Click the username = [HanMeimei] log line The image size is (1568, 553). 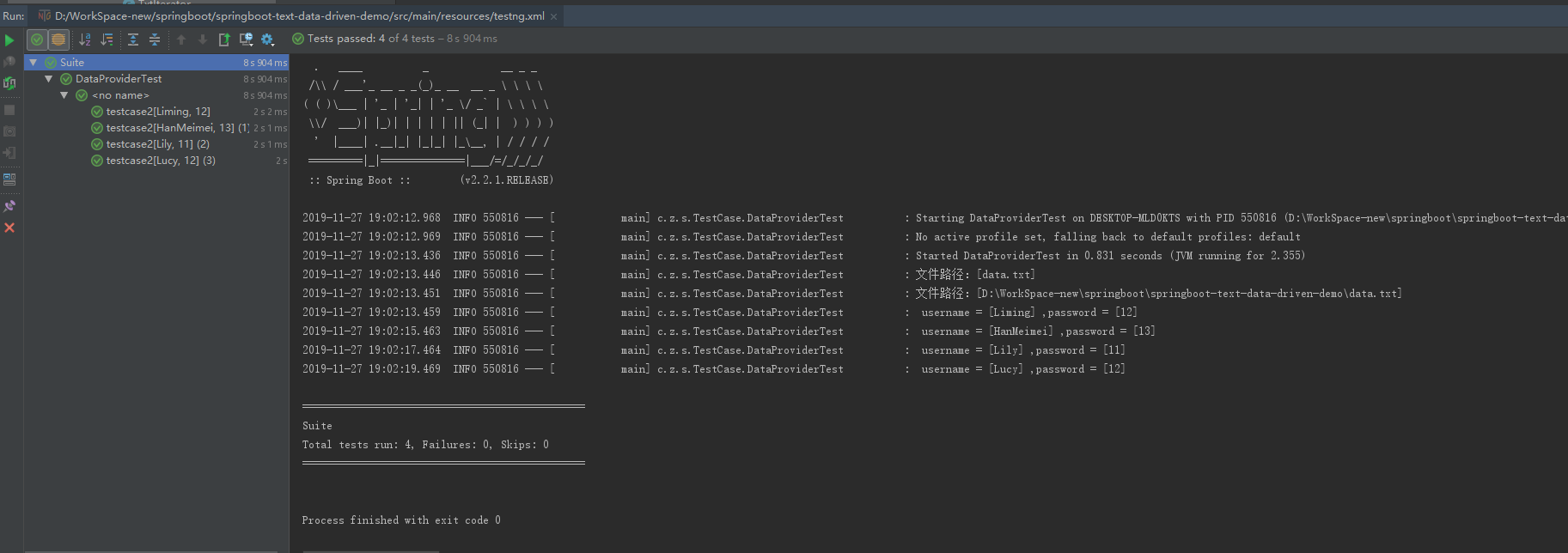point(729,331)
